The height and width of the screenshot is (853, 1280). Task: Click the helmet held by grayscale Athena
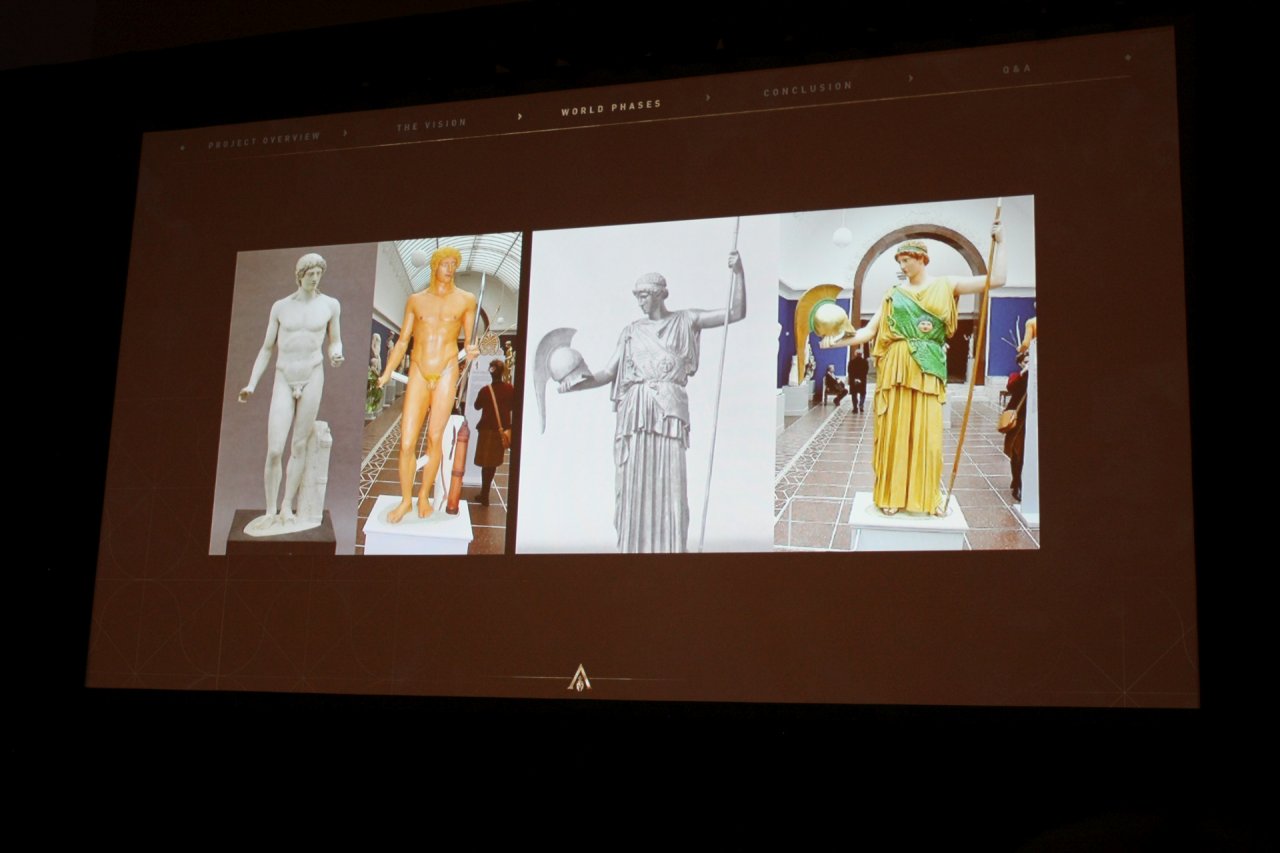point(562,364)
